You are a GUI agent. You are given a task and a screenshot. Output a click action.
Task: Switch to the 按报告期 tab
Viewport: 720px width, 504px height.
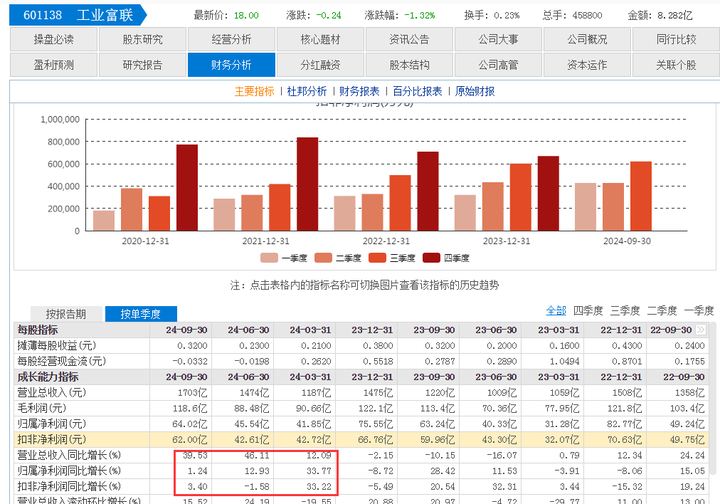[66, 314]
